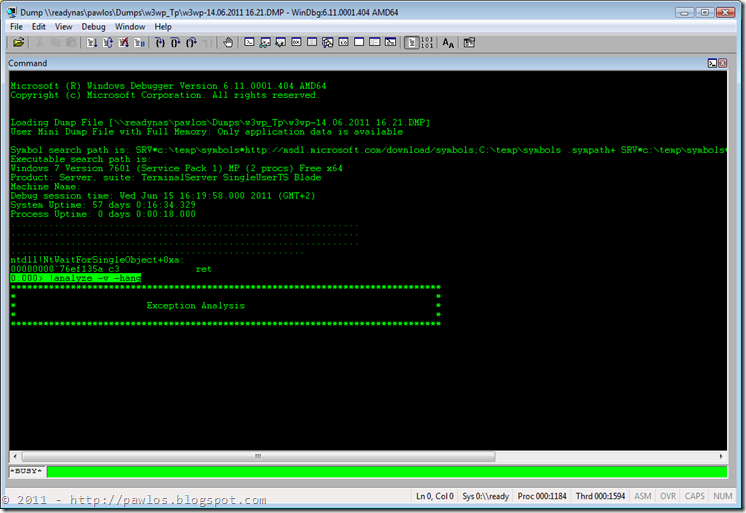Image resolution: width=746 pixels, height=513 pixels.
Task: Click the scroll left arrow
Action: (15, 456)
